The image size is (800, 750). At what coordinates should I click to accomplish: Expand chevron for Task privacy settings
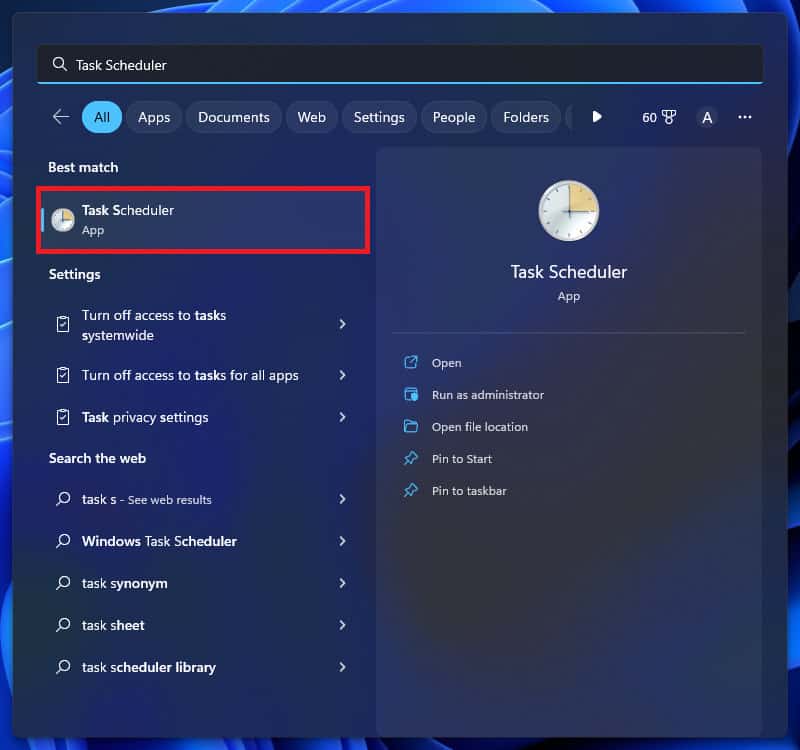point(342,417)
